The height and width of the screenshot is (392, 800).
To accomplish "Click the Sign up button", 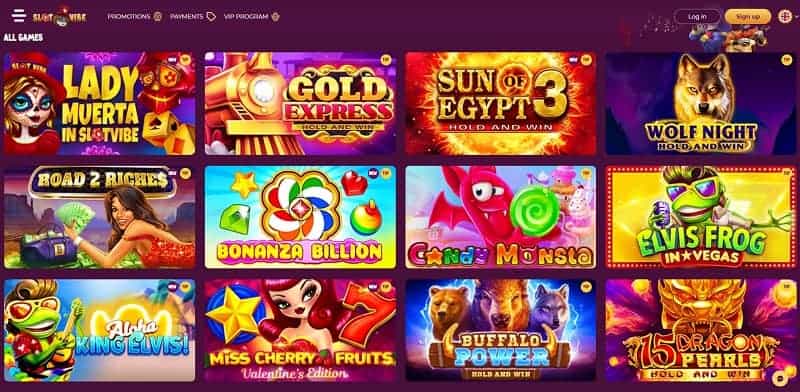I will pyautogui.click(x=748, y=16).
